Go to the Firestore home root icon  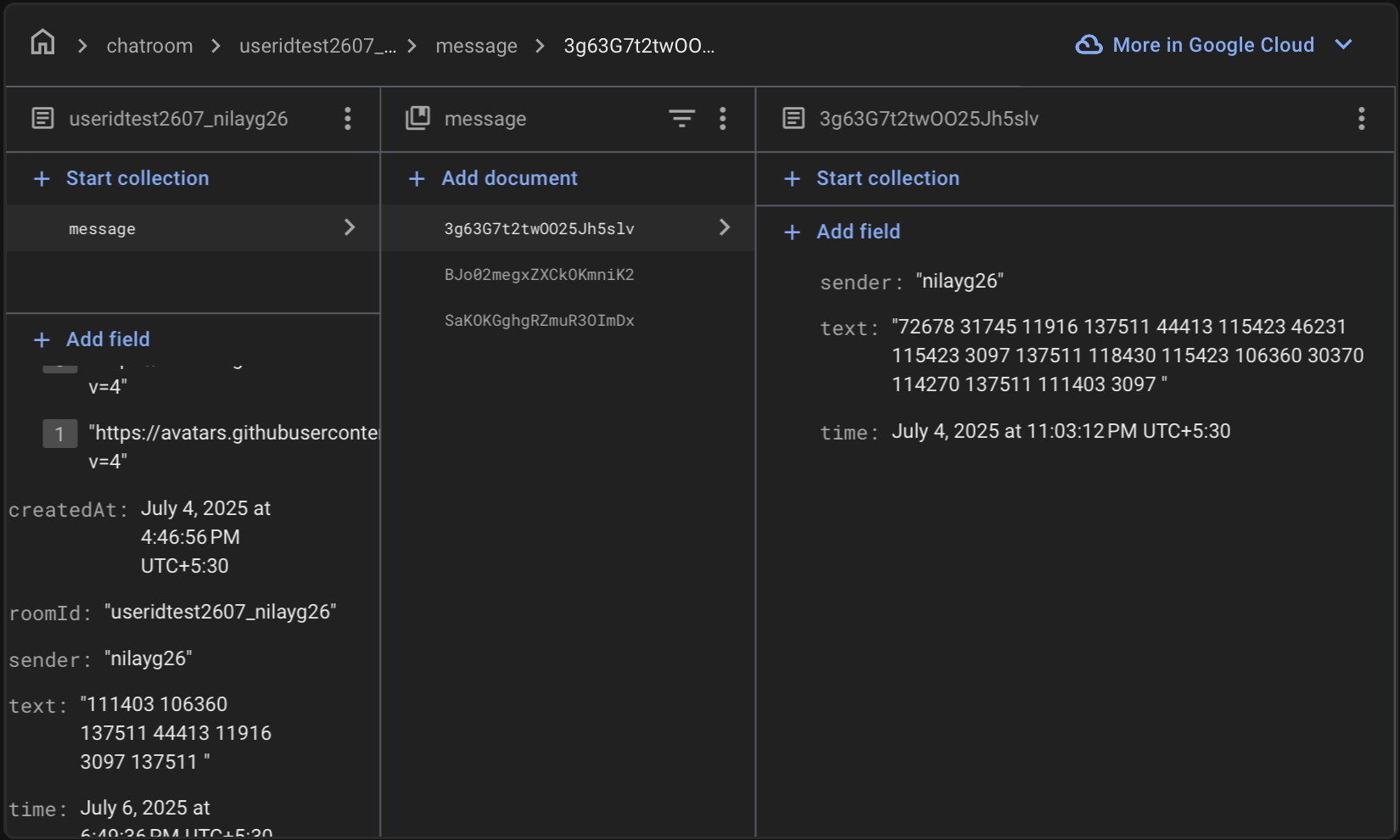tap(42, 42)
